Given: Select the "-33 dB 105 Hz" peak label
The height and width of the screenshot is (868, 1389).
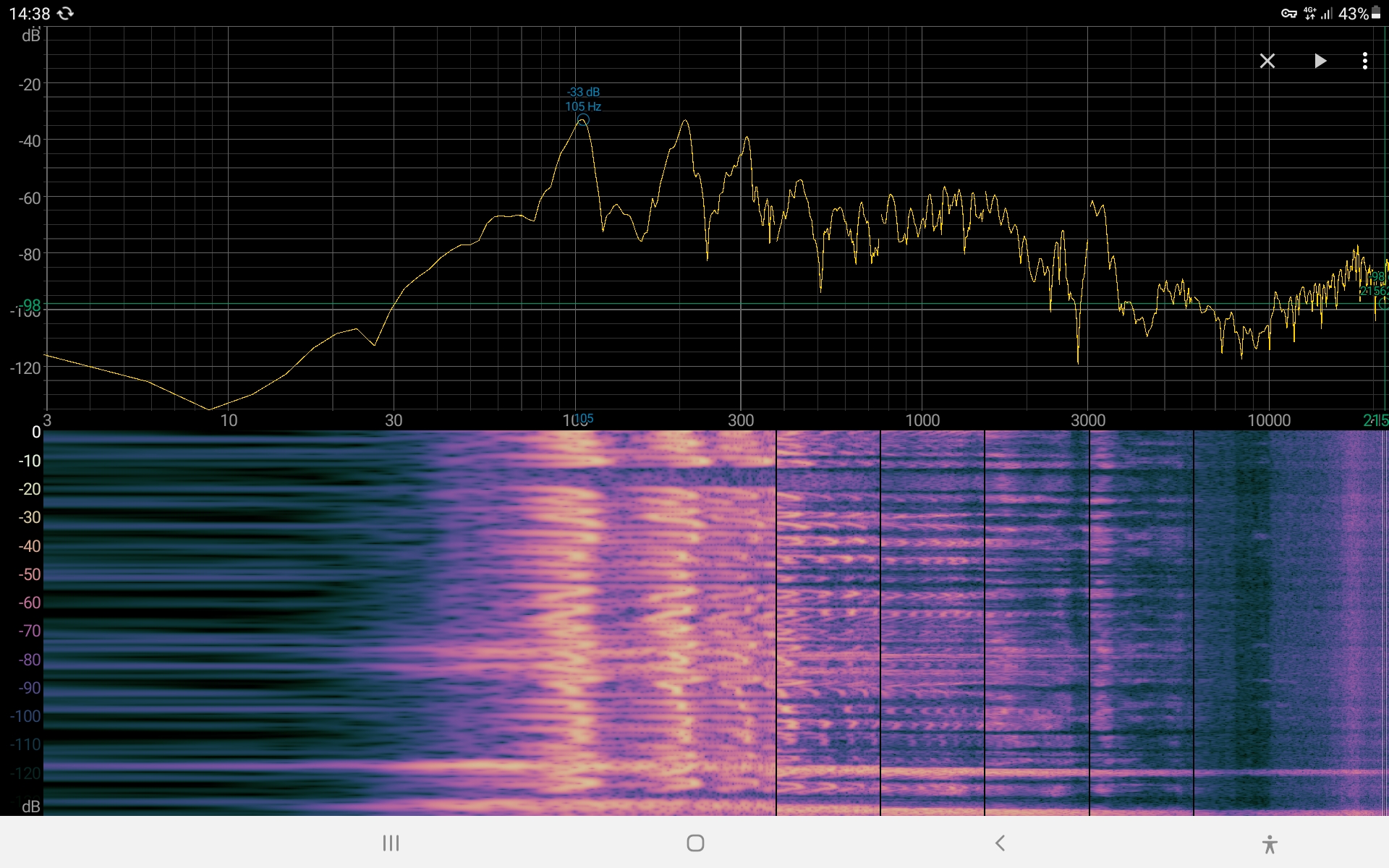Looking at the screenshot, I should 583,99.
